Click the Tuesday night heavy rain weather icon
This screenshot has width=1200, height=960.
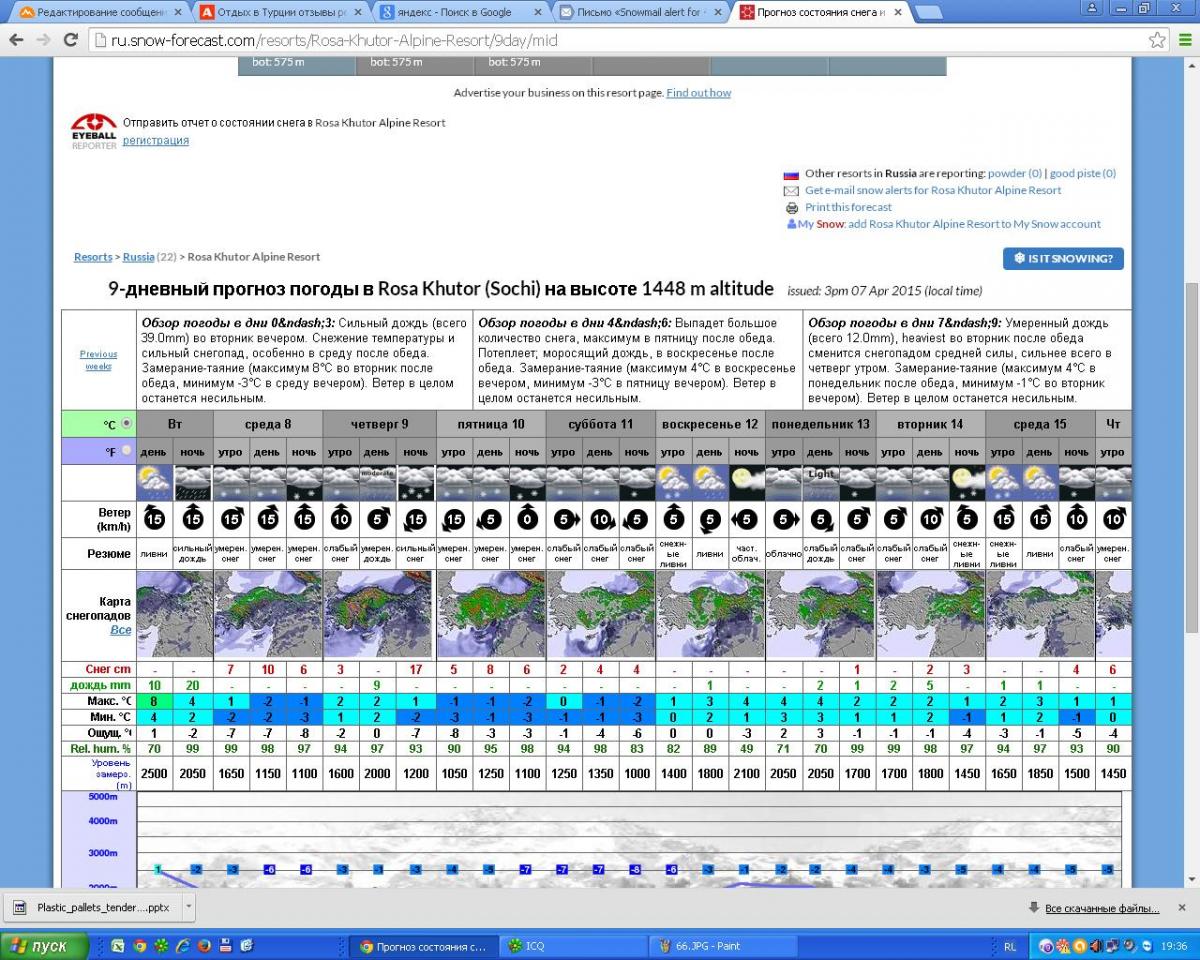pyautogui.click(x=193, y=483)
